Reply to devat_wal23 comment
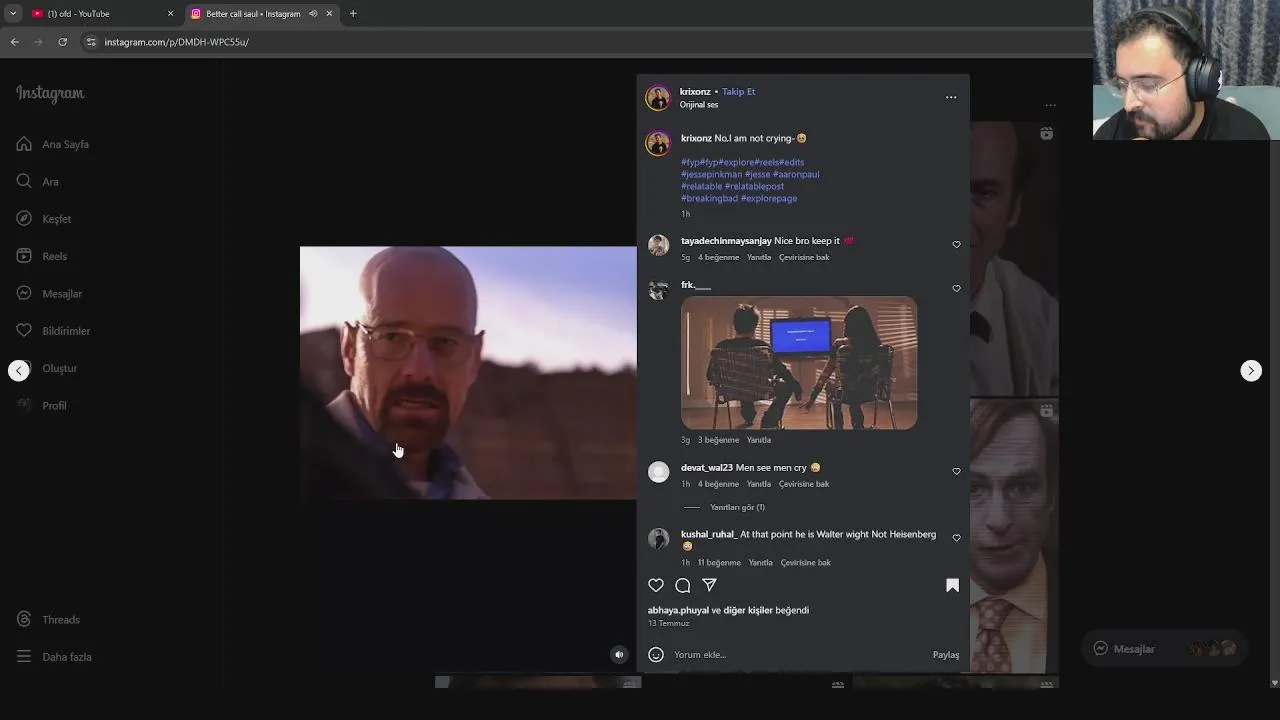This screenshot has width=1280, height=720. (x=759, y=484)
